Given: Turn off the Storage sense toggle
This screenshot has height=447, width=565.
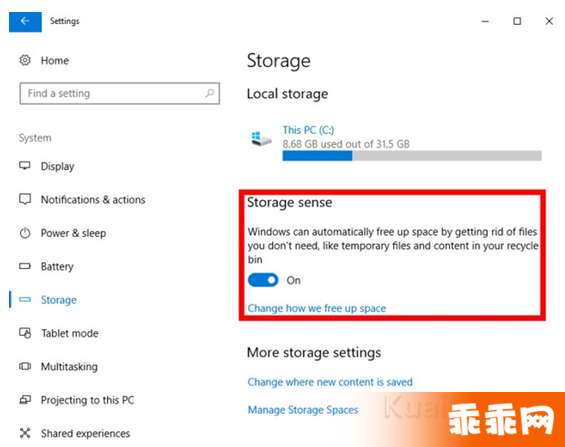Looking at the screenshot, I should tap(263, 280).
